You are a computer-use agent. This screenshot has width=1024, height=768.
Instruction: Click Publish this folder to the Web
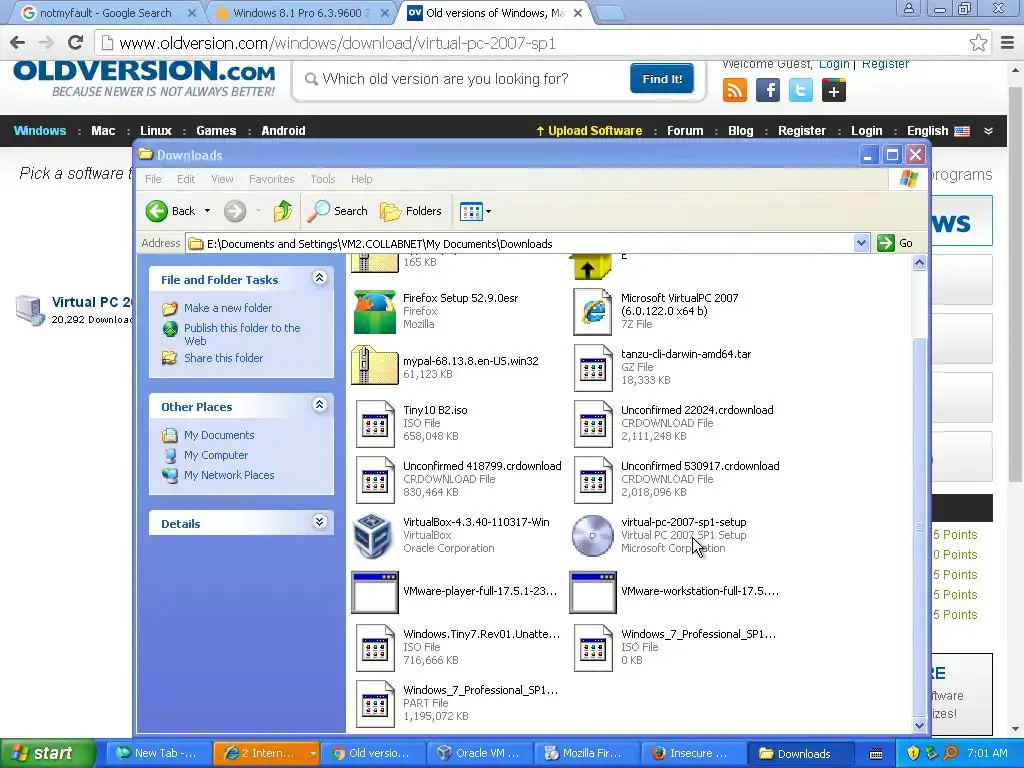pyautogui.click(x=242, y=334)
